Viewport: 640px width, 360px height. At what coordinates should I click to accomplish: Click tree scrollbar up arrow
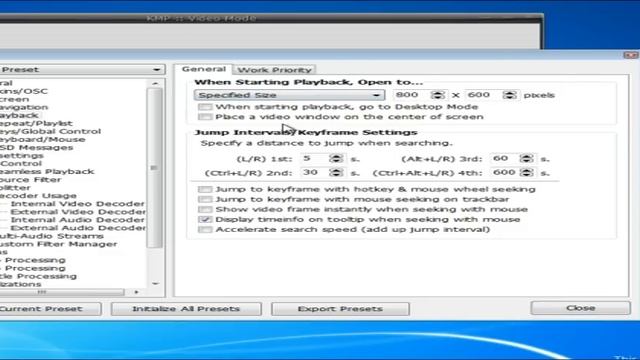coord(155,83)
